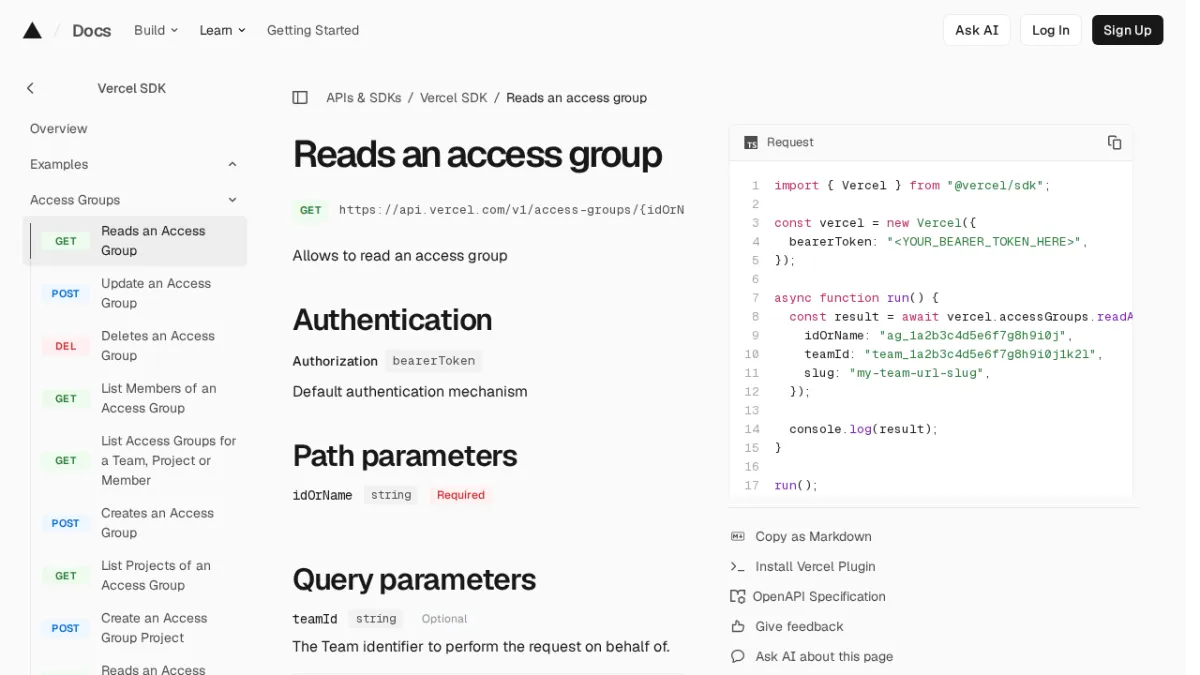
Task: Open Deletes an Access Group page
Action: (x=158, y=346)
